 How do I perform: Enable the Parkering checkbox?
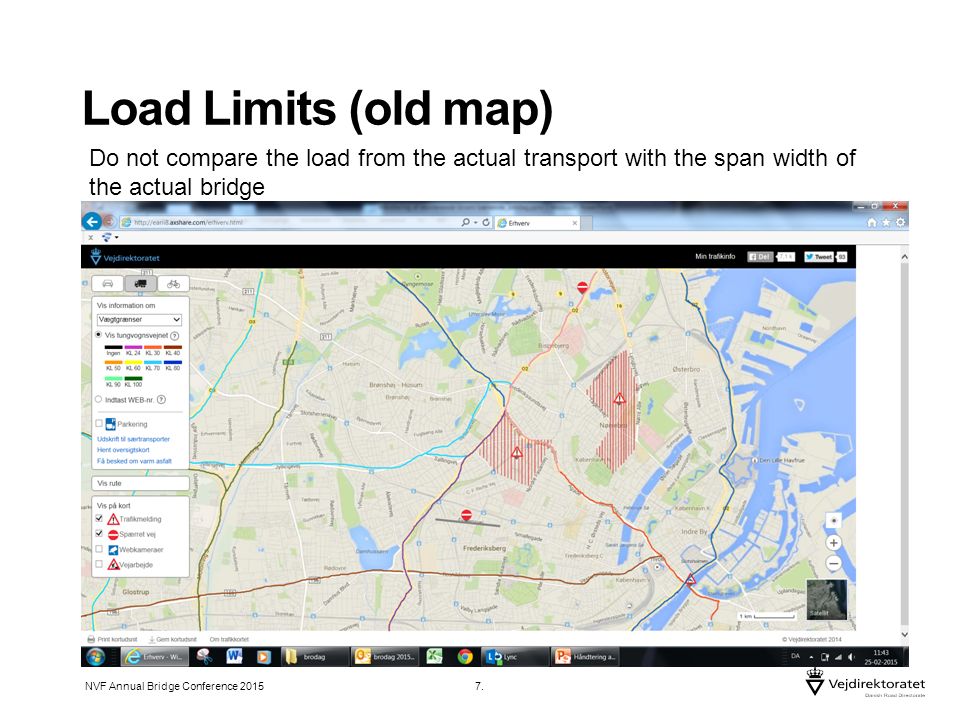point(99,423)
